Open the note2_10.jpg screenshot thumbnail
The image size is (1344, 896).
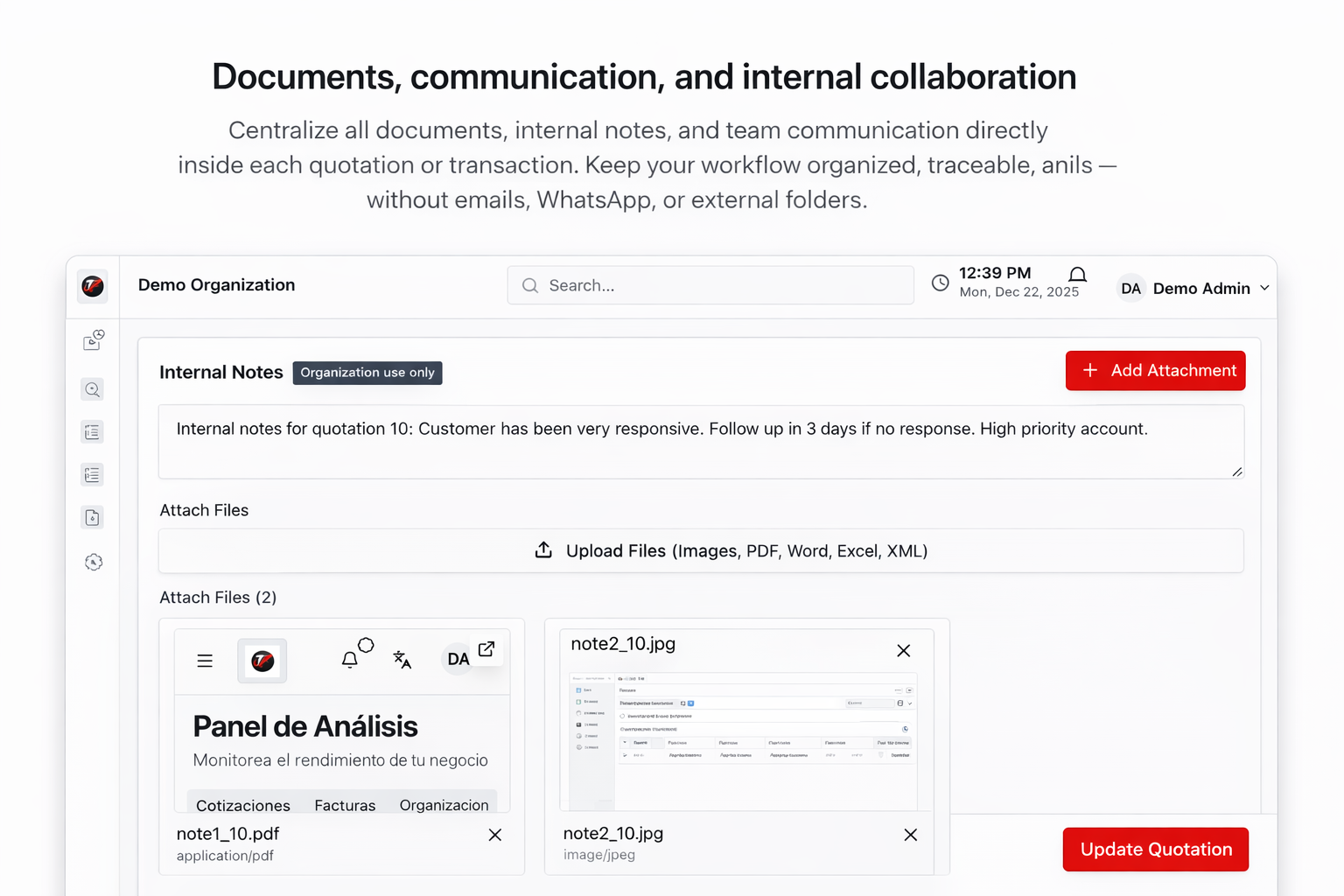click(x=742, y=739)
